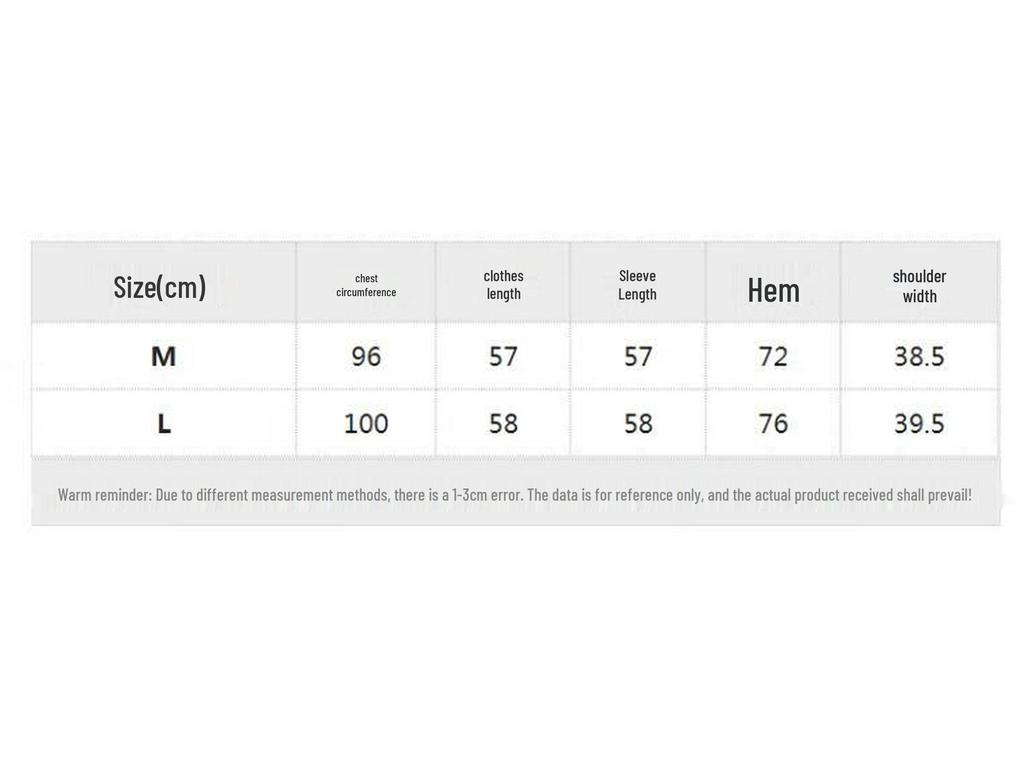Click the clothes length column header
The width and height of the screenshot is (1024, 768).
coord(503,285)
